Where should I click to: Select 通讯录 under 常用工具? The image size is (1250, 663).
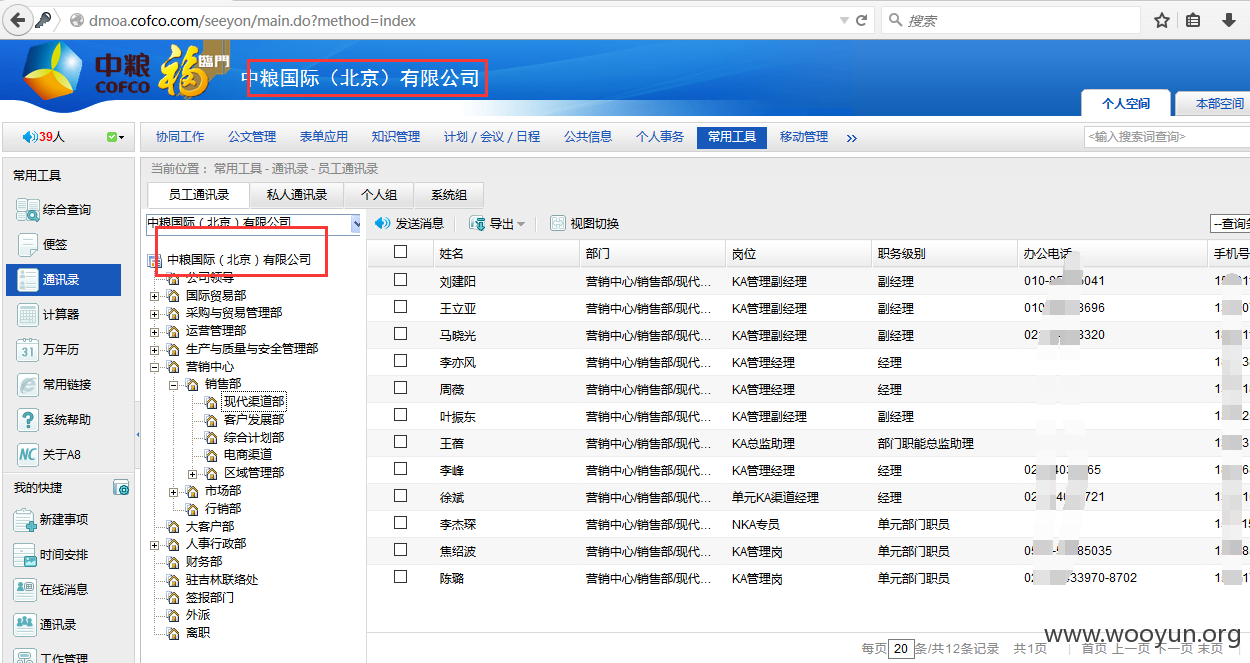(x=62, y=280)
